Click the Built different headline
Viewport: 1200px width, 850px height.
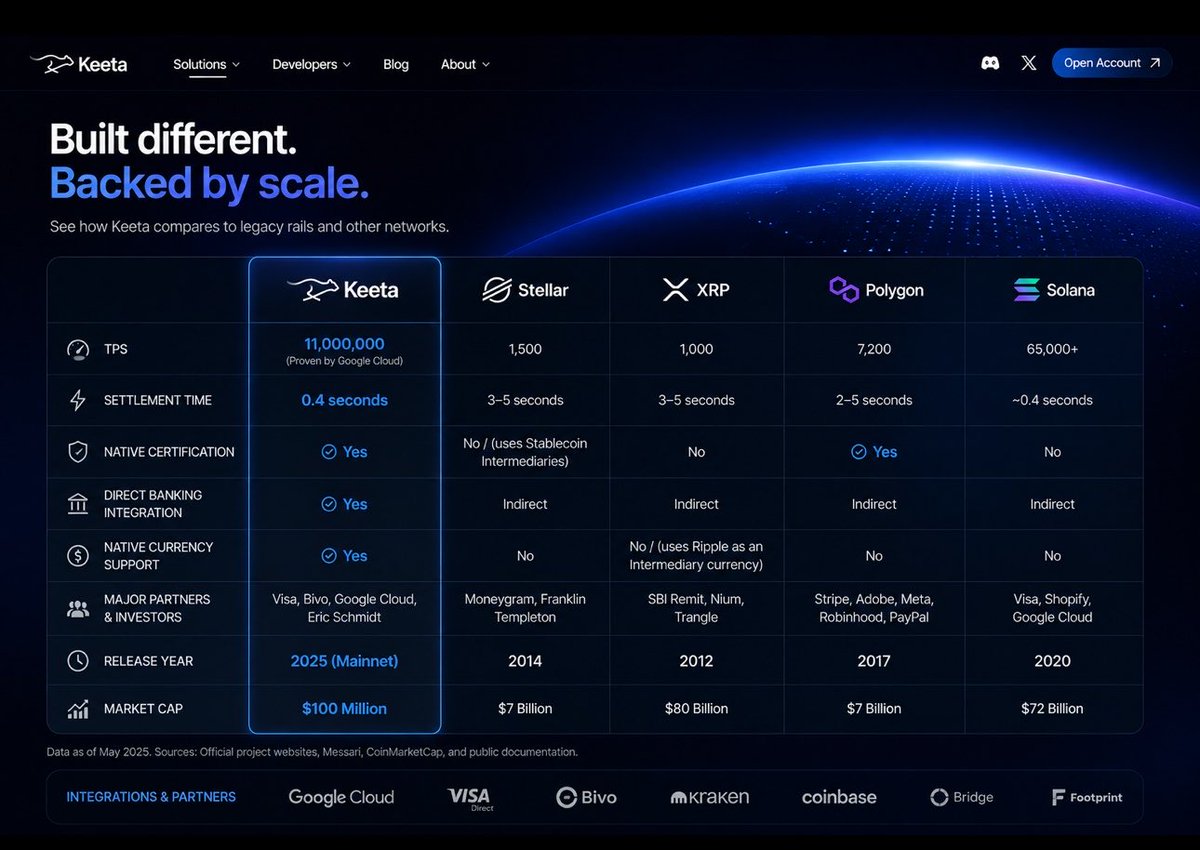click(x=173, y=138)
